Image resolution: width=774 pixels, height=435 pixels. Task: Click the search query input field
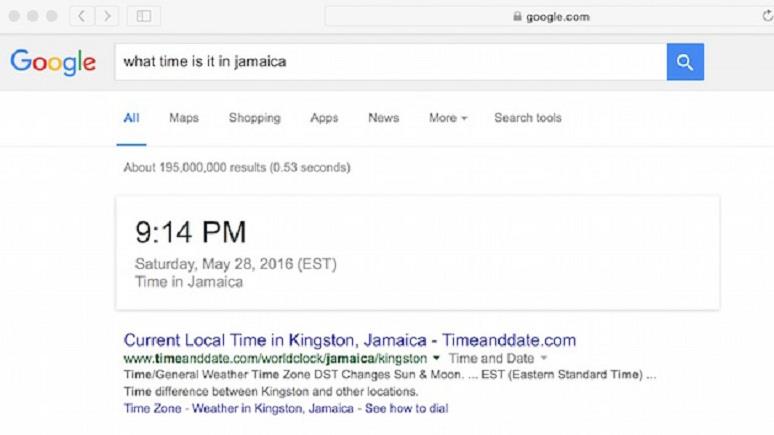click(x=390, y=62)
